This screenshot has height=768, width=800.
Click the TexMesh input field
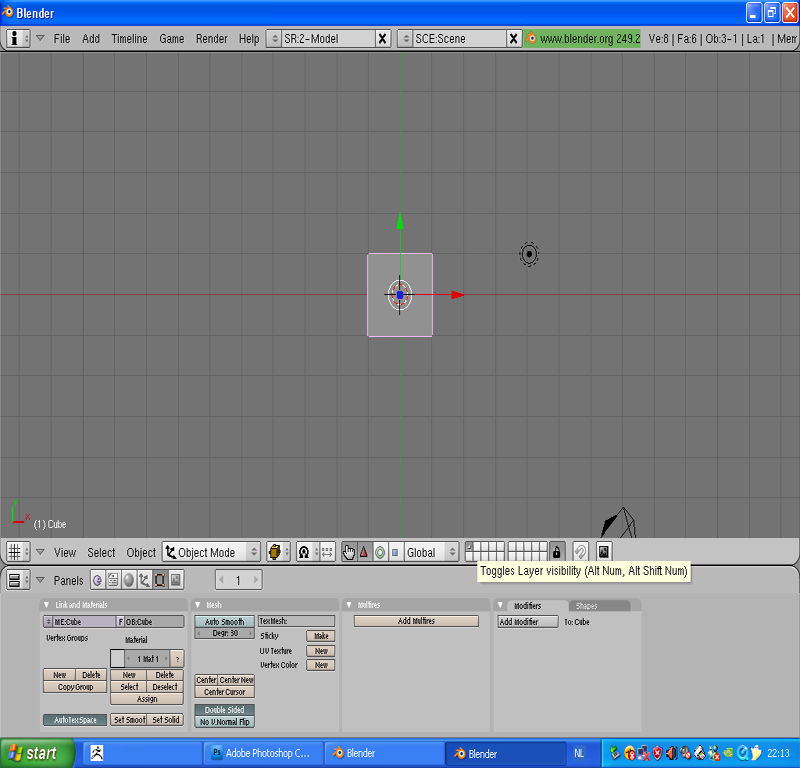pyautogui.click(x=296, y=621)
